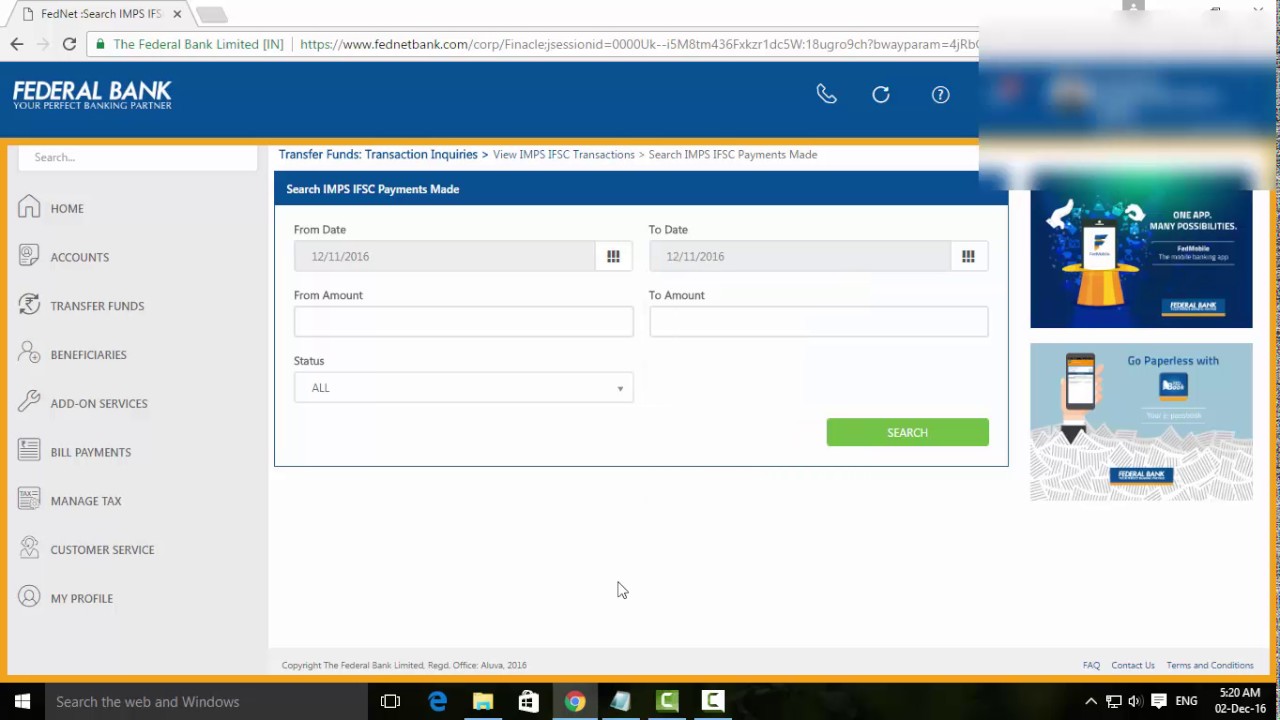The image size is (1280, 720).
Task: Open the Windows Store taskbar icon
Action: point(529,702)
